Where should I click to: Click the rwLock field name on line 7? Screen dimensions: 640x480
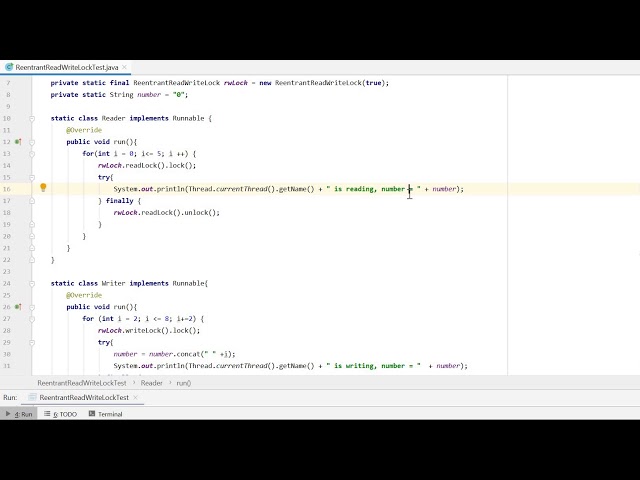click(236, 83)
